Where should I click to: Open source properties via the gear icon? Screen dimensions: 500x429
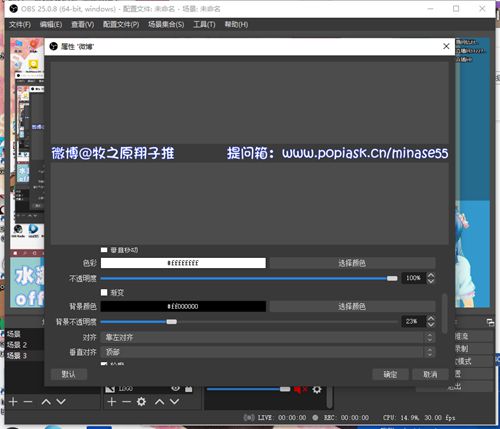[x=141, y=402]
